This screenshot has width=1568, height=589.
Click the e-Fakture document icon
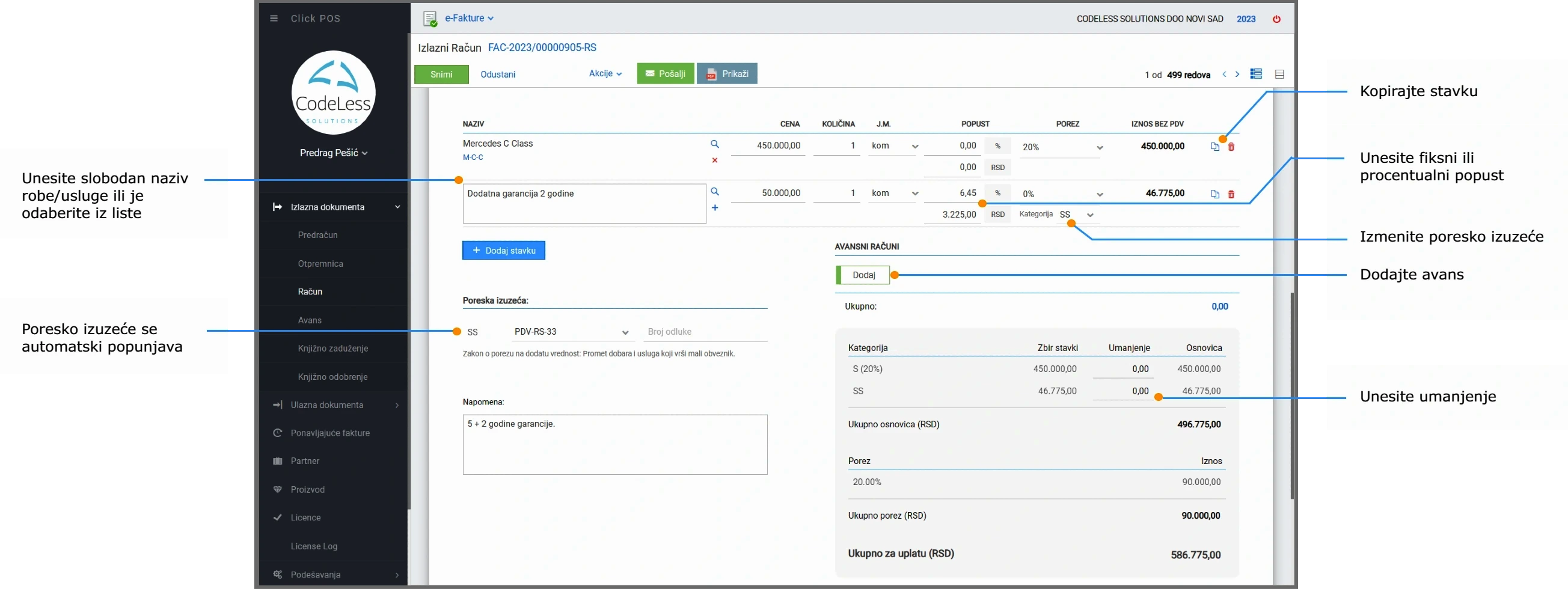pyautogui.click(x=430, y=19)
